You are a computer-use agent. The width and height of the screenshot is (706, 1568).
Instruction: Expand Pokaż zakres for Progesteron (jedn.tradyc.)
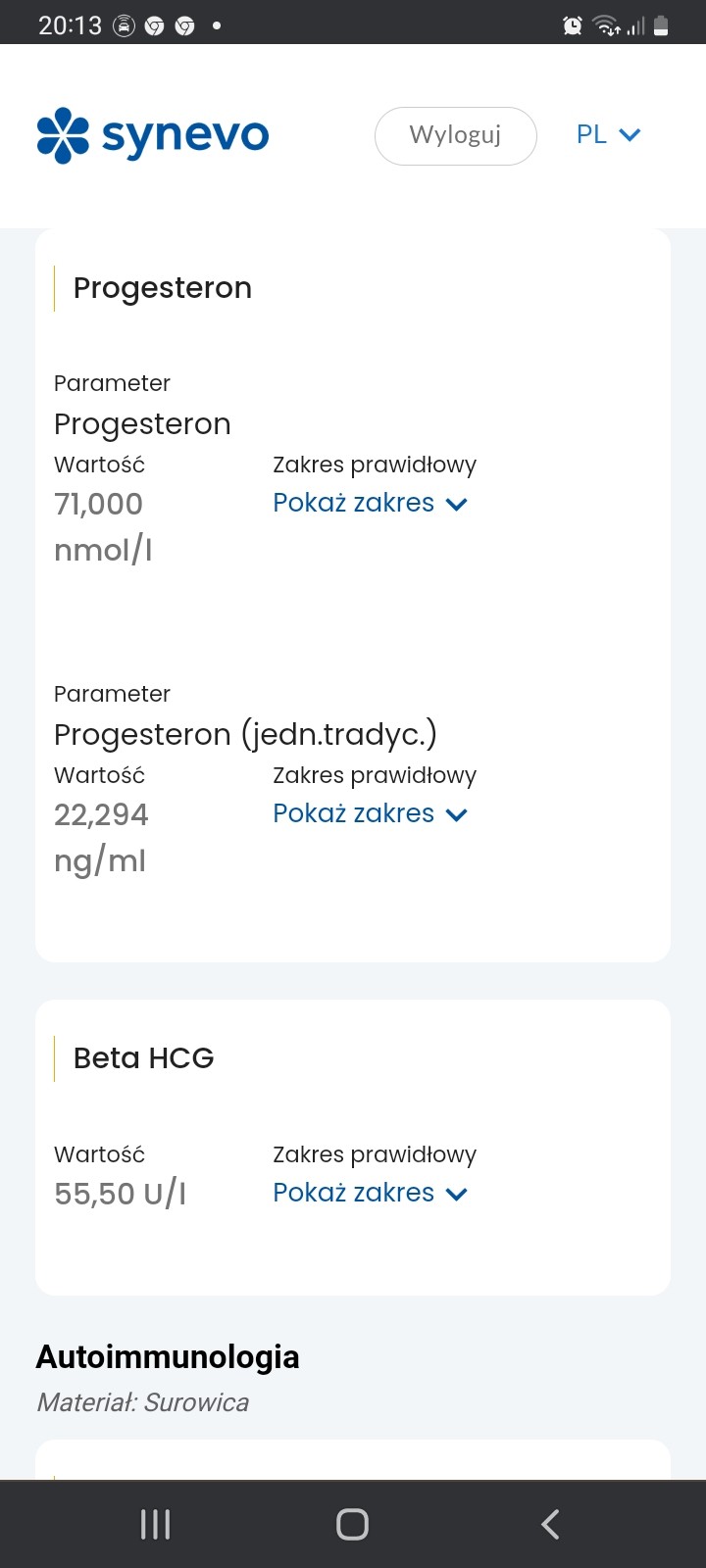point(370,814)
